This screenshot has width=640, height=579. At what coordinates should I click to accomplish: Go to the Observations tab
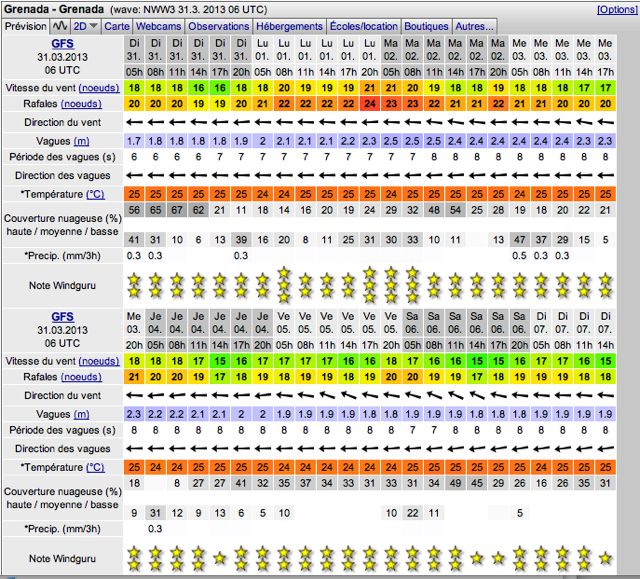217,25
